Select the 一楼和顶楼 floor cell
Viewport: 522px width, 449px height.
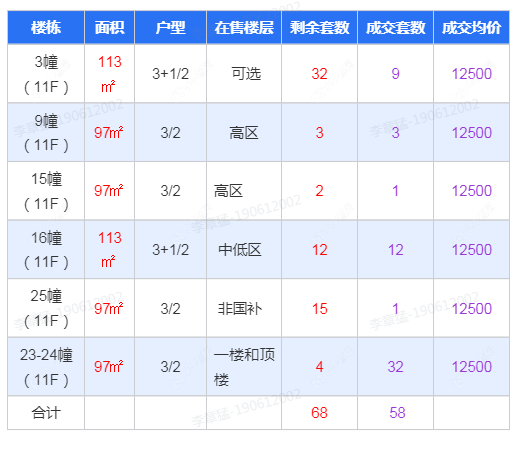[244, 367]
